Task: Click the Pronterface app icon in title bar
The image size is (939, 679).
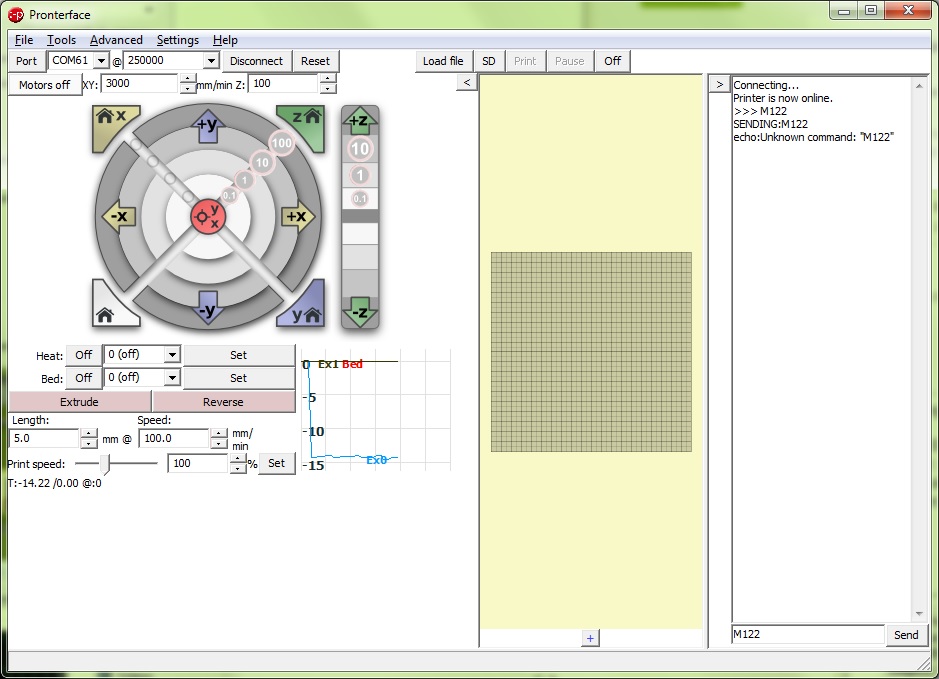Action: (x=16, y=14)
